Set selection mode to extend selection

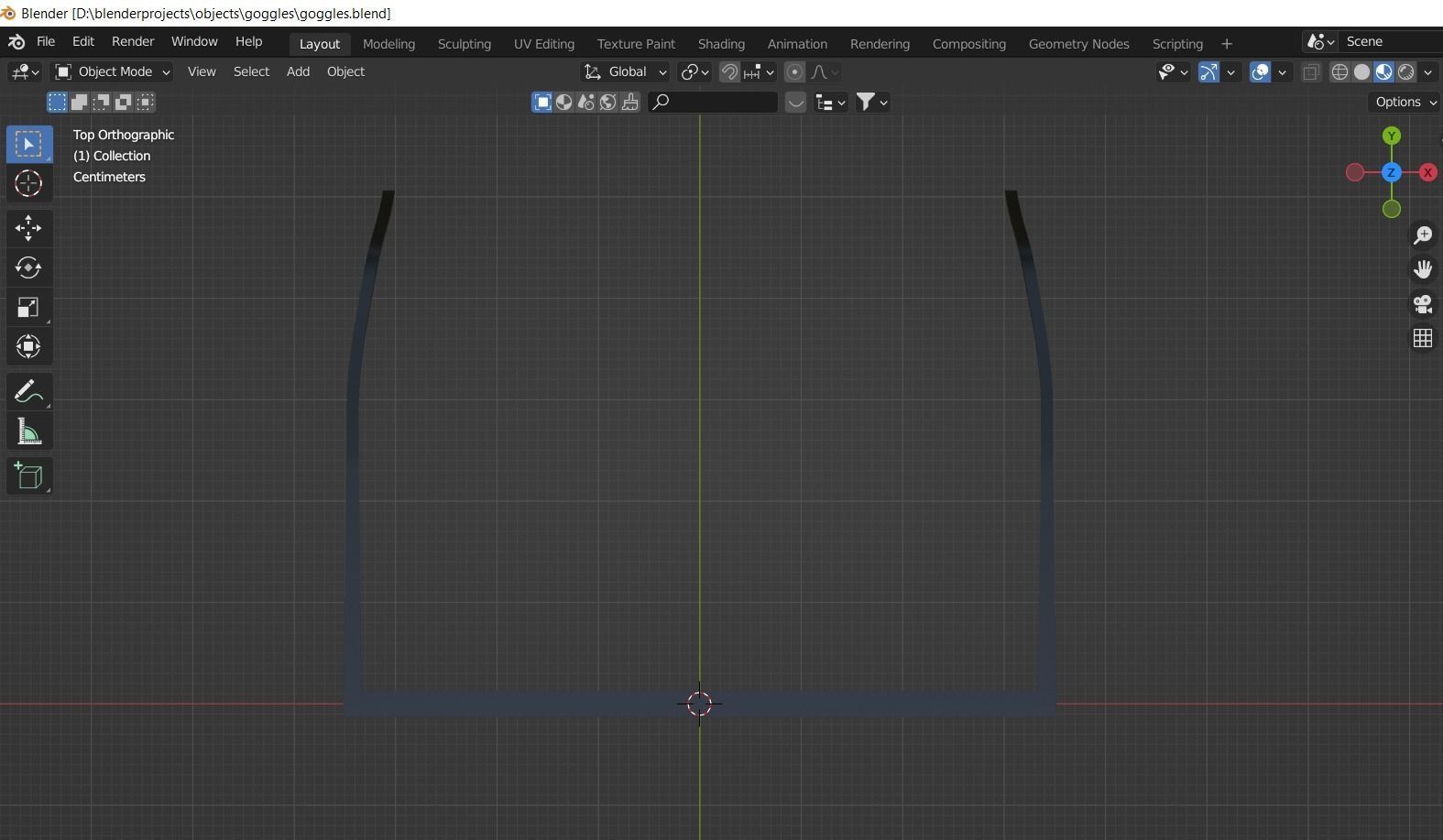79,102
